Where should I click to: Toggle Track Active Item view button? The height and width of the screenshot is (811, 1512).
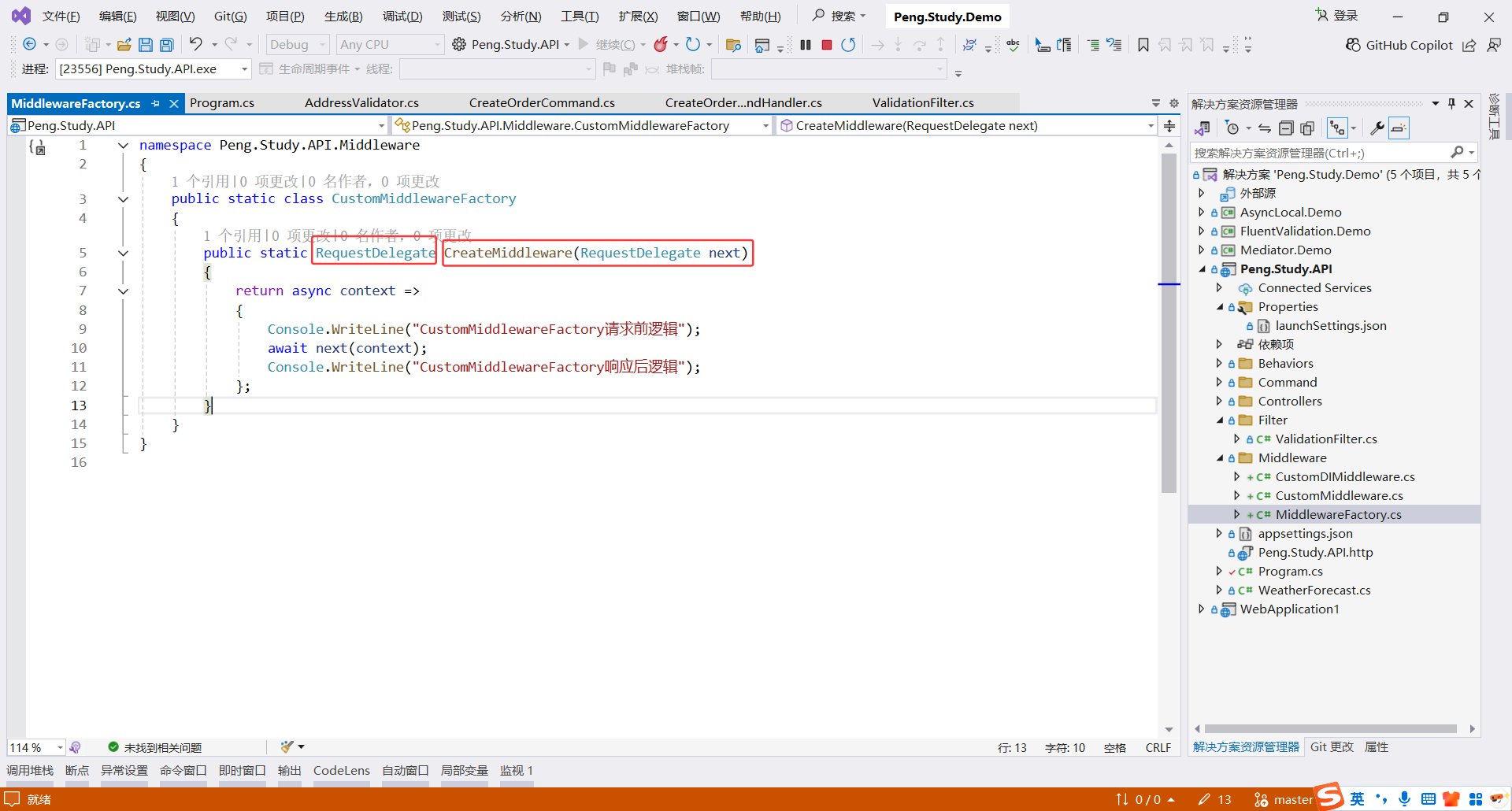pos(1337,128)
